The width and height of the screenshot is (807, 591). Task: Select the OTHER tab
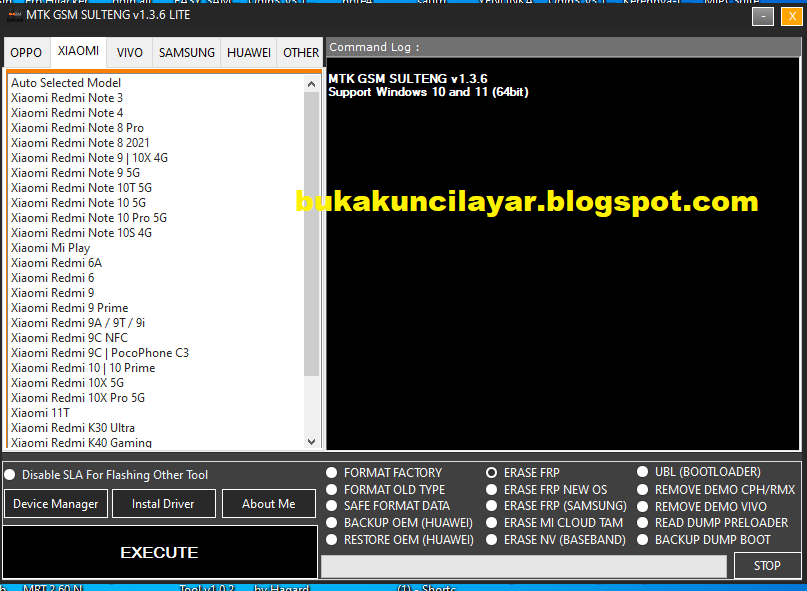coord(301,53)
